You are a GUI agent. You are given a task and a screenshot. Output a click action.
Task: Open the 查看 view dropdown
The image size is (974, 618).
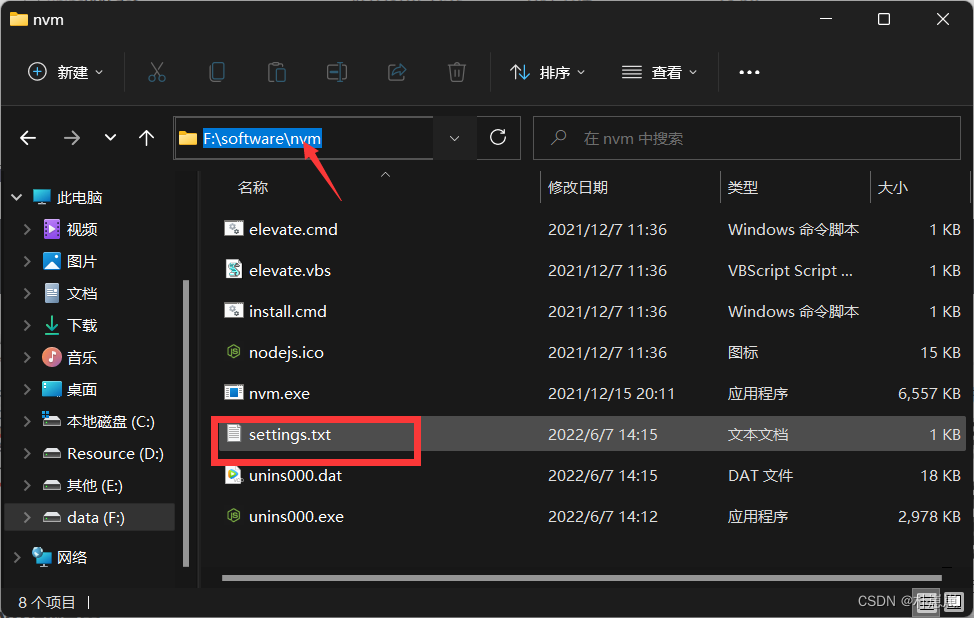pyautogui.click(x=659, y=71)
